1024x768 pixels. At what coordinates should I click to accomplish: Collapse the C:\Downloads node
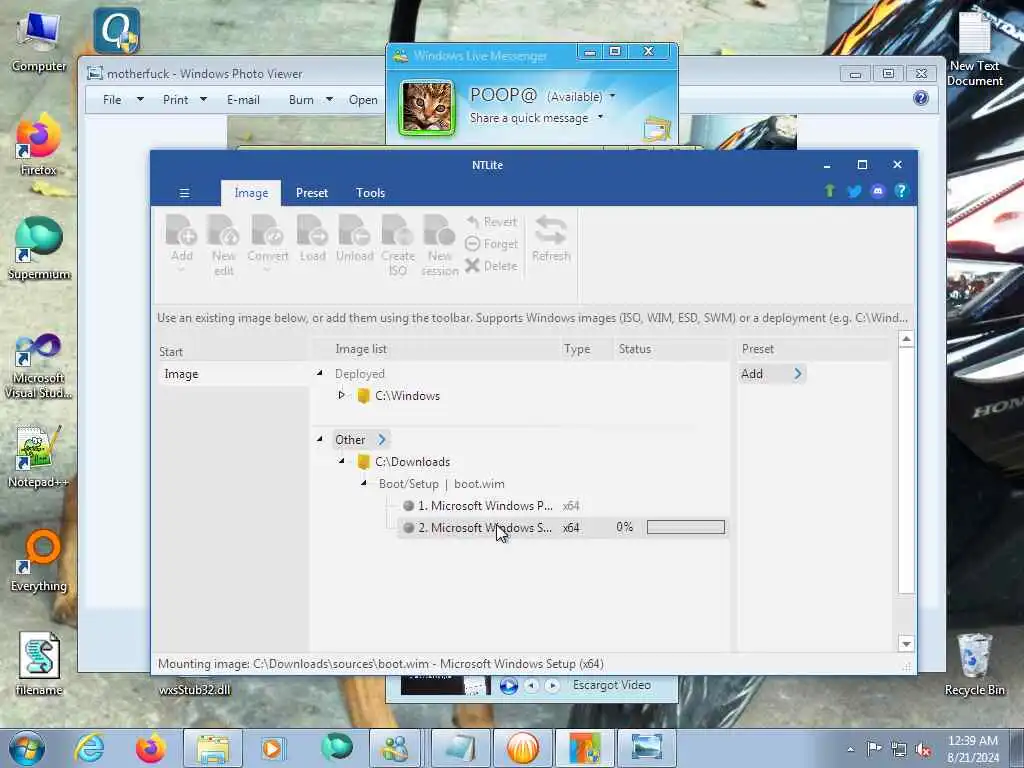(341, 461)
